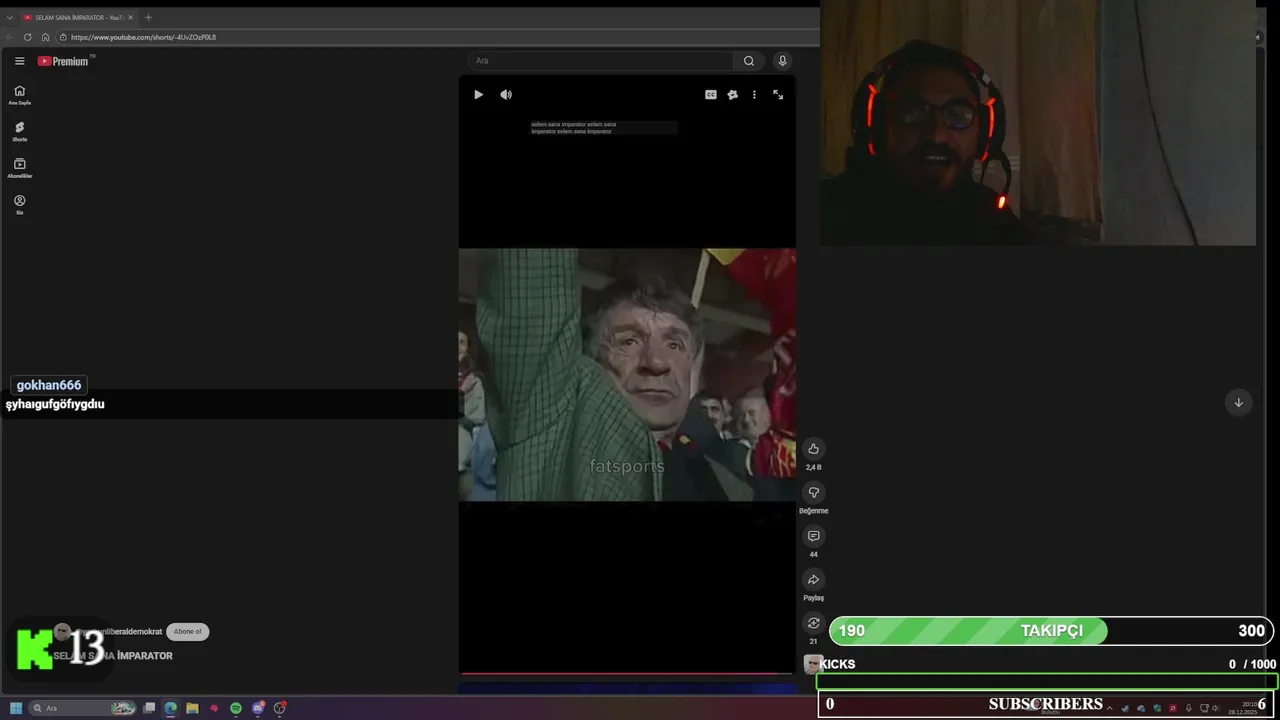Open File Explorer from the taskbar
Image resolution: width=1280 pixels, height=720 pixels.
pos(192,708)
